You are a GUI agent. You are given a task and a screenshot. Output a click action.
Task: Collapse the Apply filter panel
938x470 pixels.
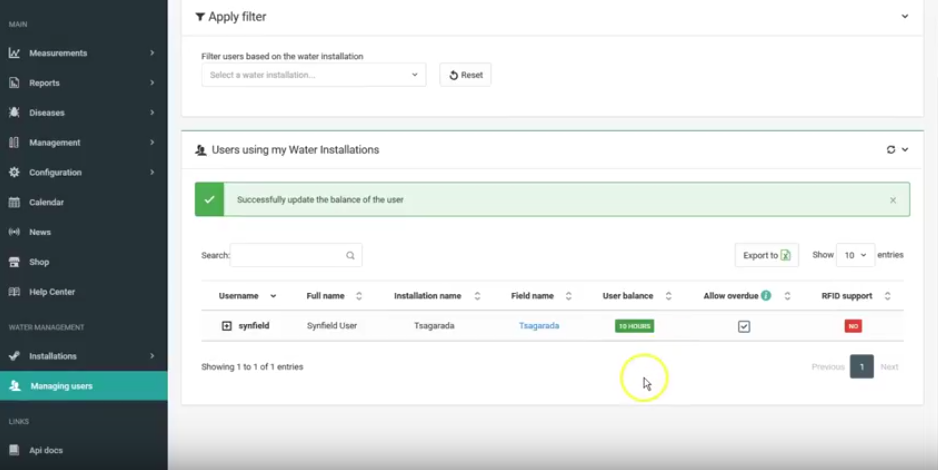click(x=905, y=17)
